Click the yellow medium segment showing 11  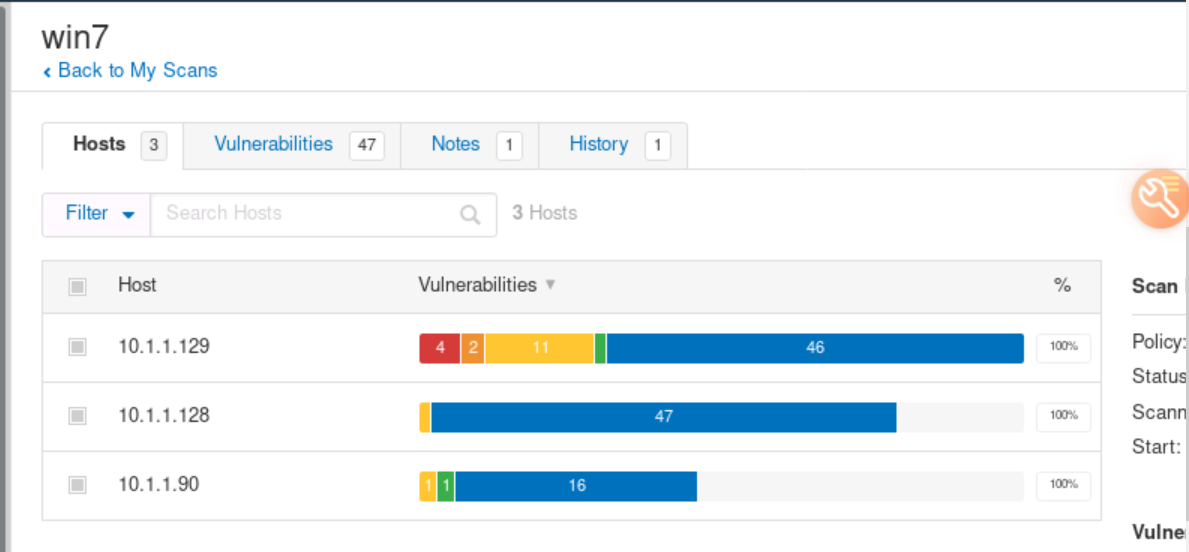[540, 348]
